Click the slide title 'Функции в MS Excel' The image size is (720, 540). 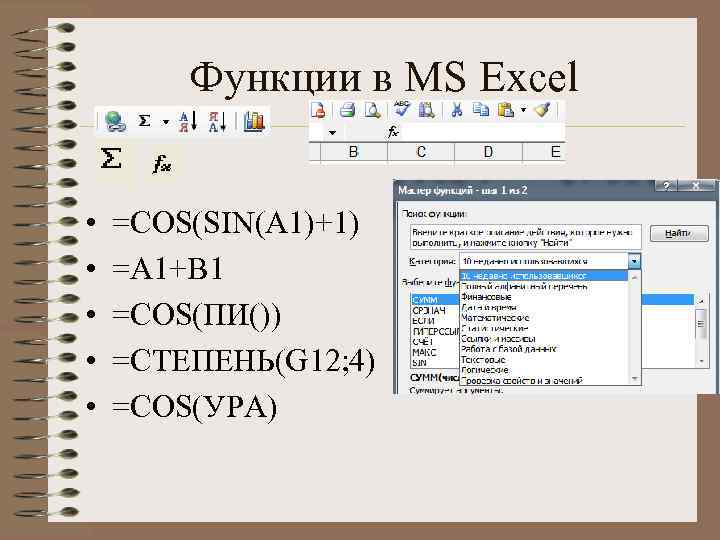pyautogui.click(x=384, y=78)
